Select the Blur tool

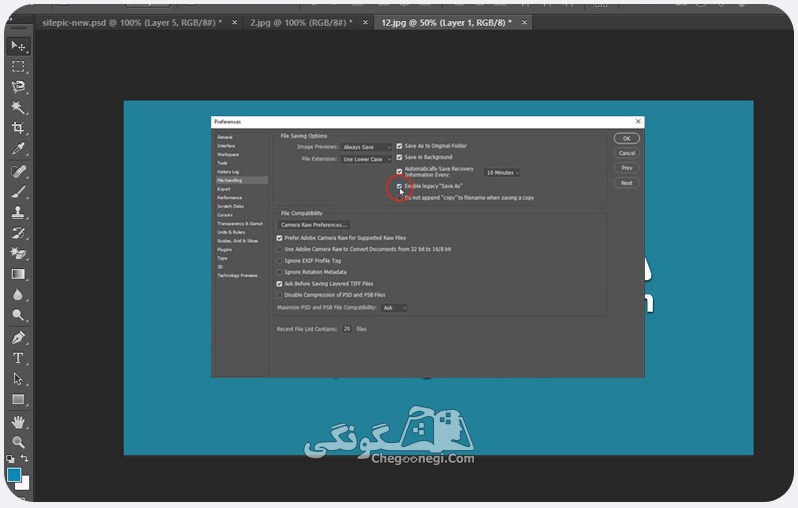pos(18,295)
